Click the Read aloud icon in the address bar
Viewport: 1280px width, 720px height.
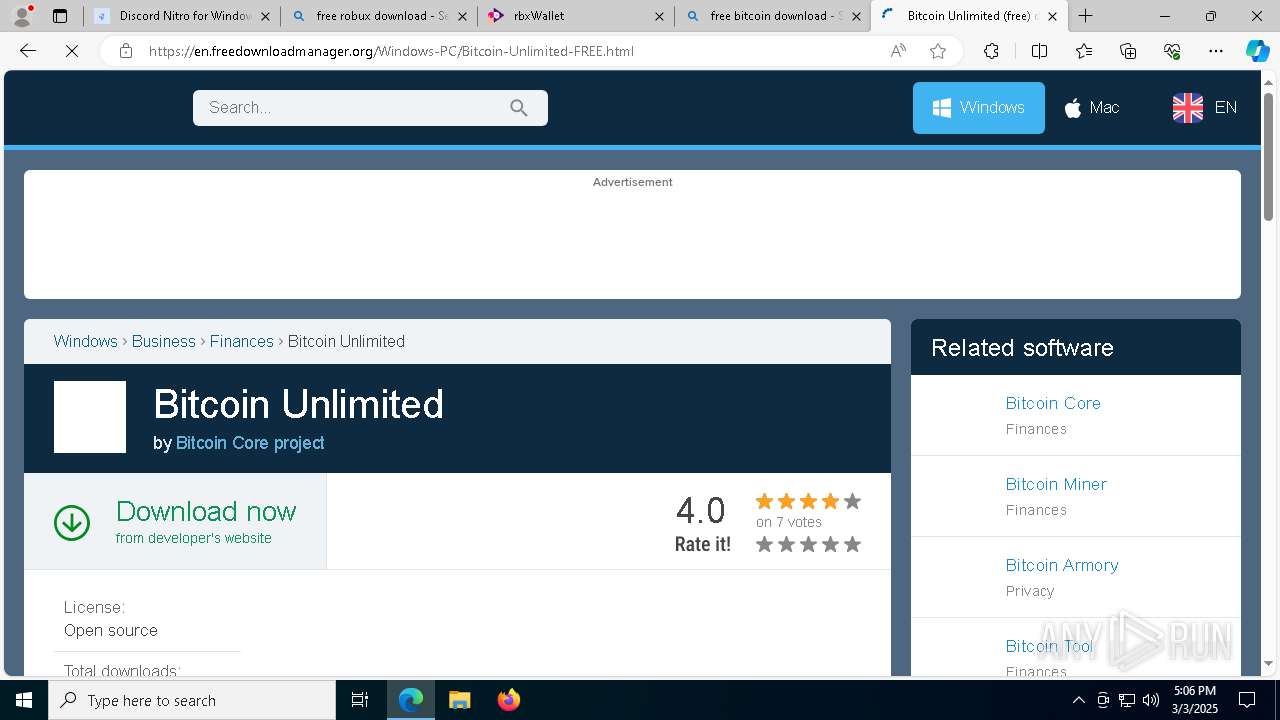click(x=898, y=51)
